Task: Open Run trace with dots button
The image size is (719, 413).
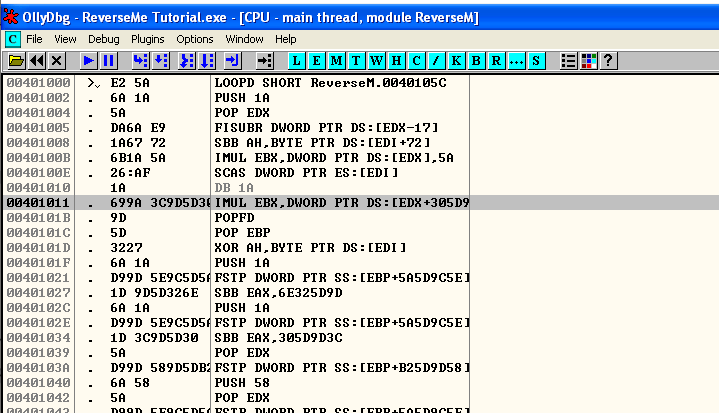Action: [516, 61]
